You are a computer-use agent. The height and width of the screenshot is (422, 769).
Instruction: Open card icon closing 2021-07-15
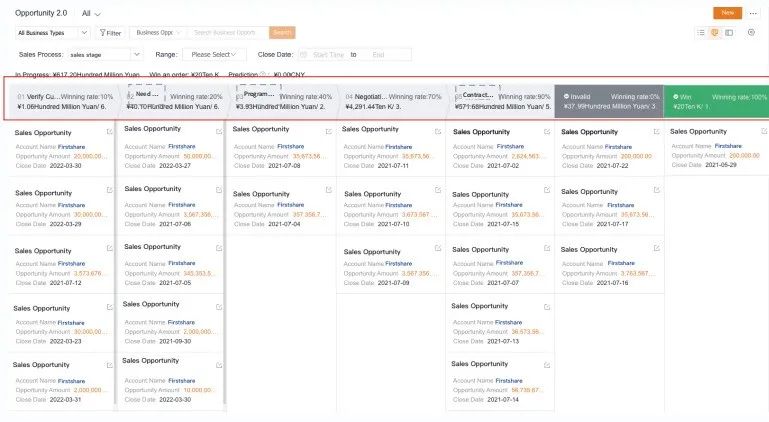pos(547,190)
